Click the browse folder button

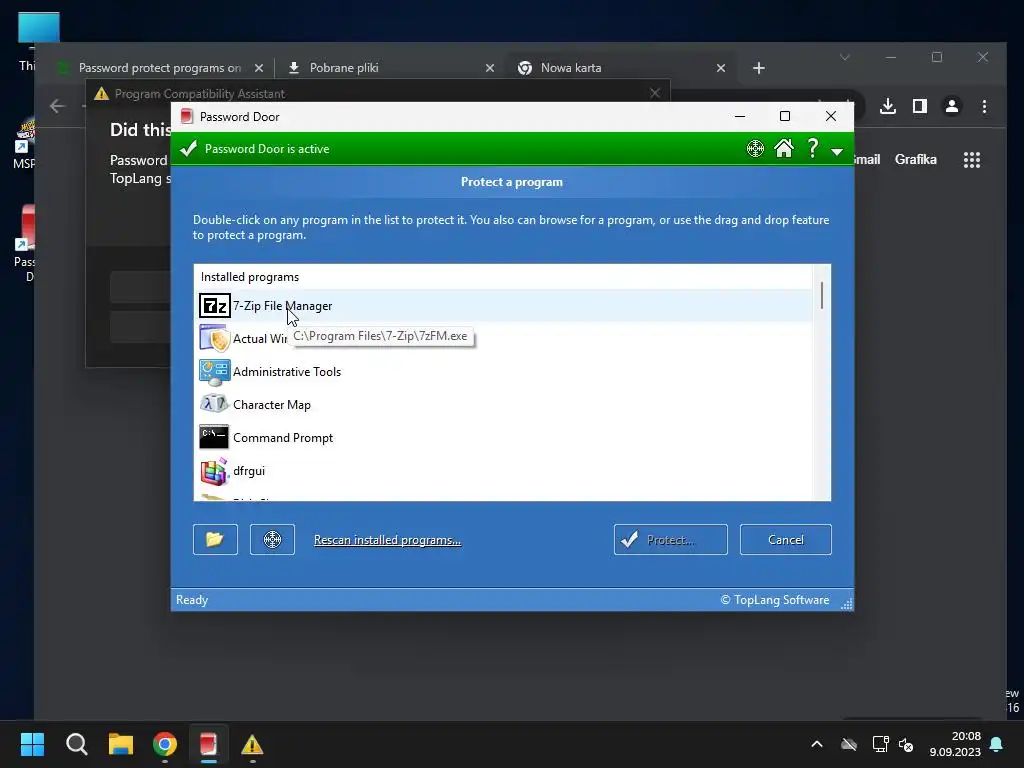coord(216,539)
